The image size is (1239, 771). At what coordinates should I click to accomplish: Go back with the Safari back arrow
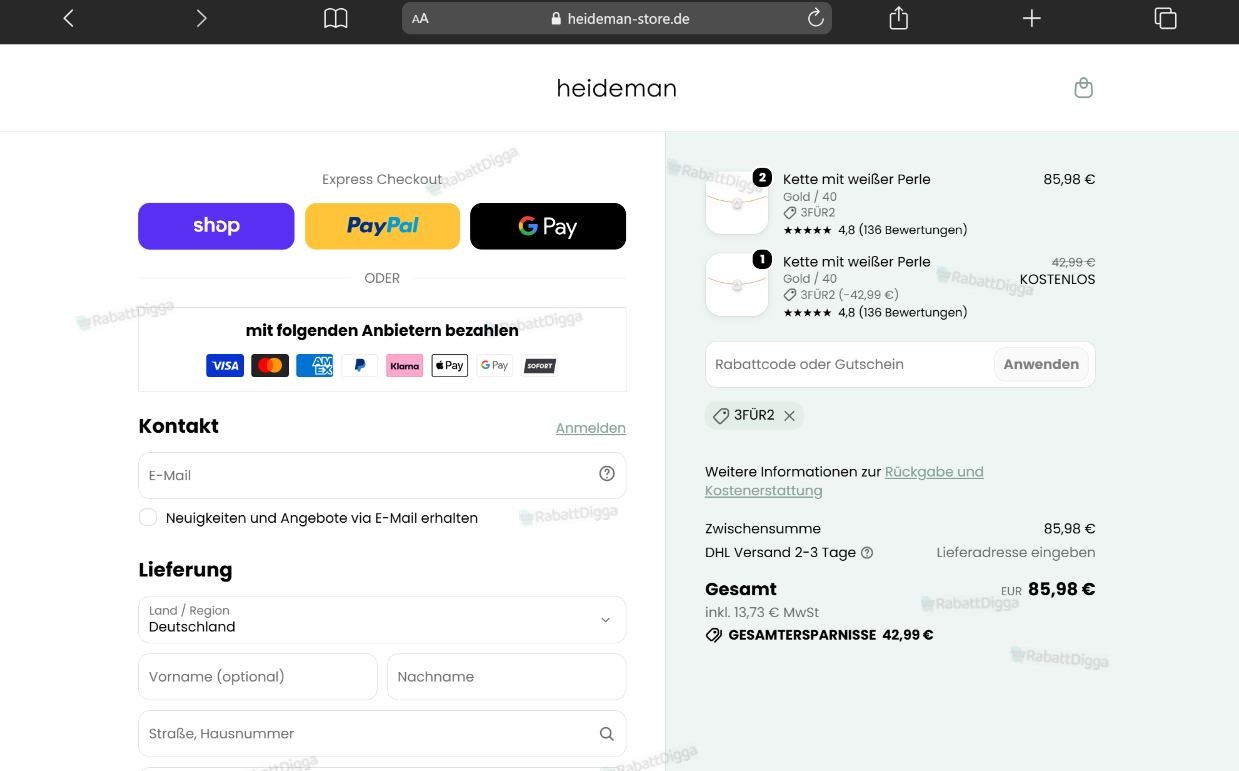pyautogui.click(x=68, y=18)
